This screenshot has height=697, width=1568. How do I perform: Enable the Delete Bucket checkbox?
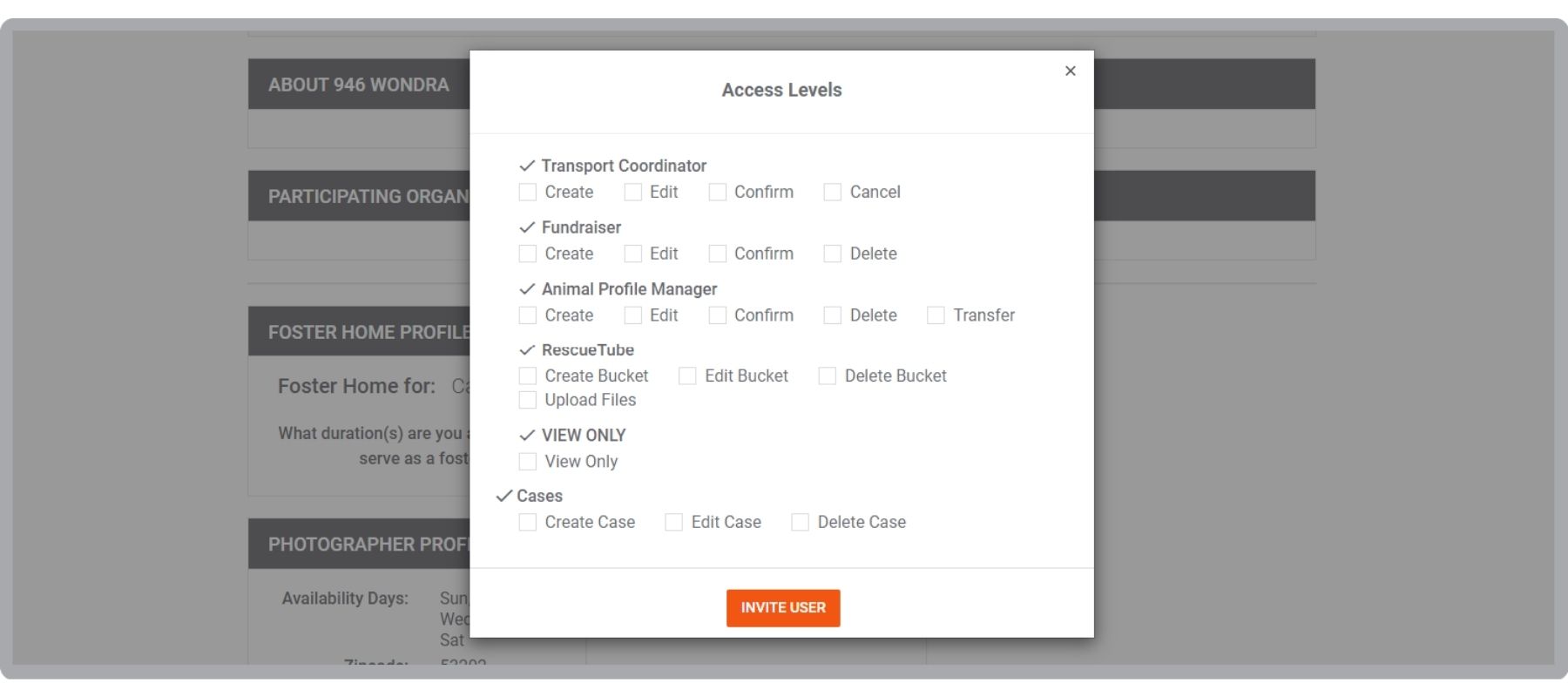pyautogui.click(x=828, y=376)
